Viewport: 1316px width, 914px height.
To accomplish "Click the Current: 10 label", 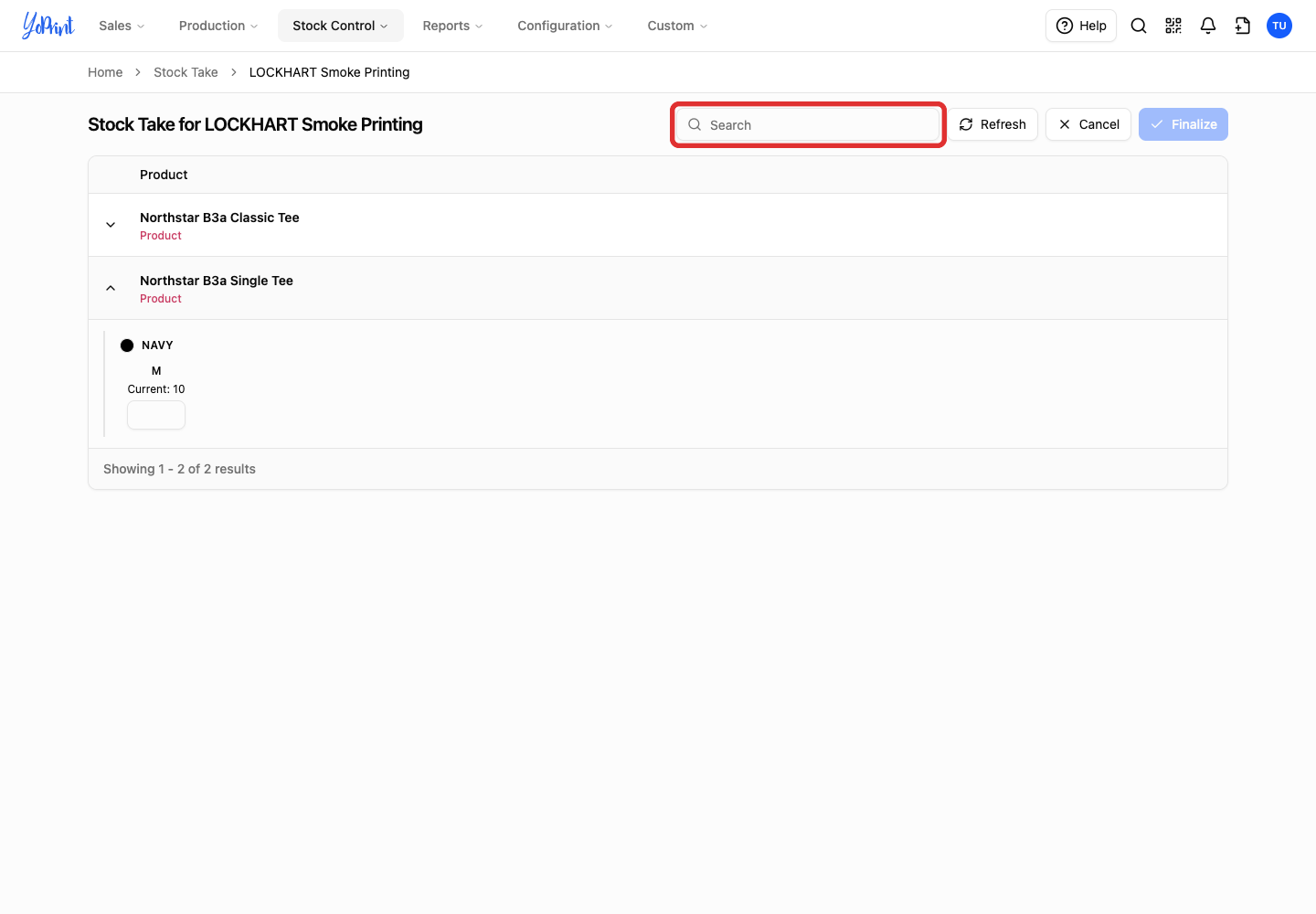I will [156, 389].
